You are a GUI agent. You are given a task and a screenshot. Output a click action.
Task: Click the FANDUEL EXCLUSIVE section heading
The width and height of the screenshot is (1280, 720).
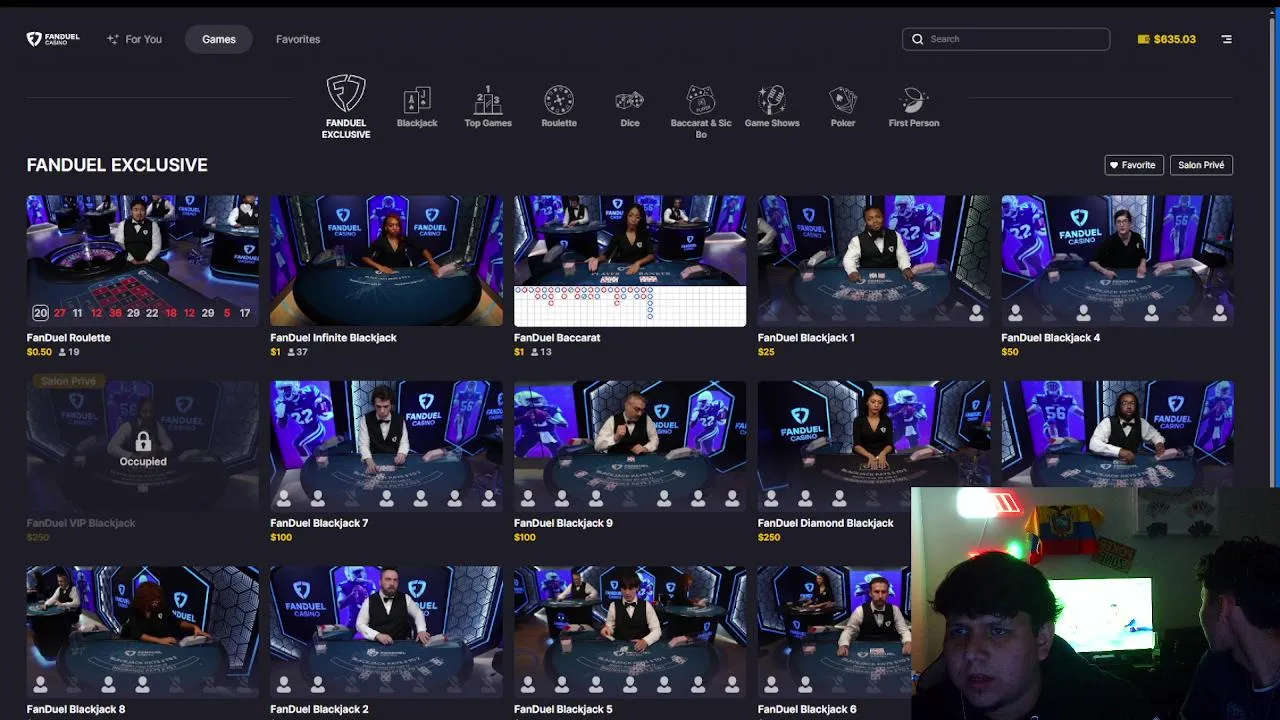(x=117, y=165)
